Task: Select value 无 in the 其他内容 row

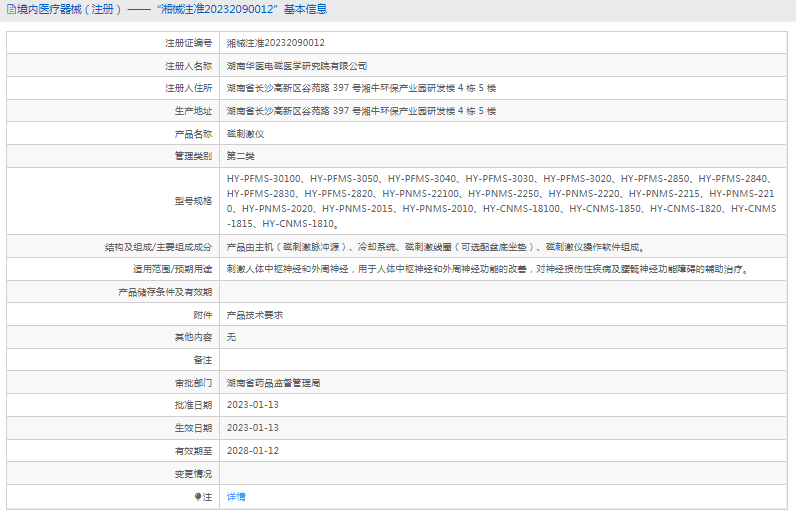Action: point(231,337)
